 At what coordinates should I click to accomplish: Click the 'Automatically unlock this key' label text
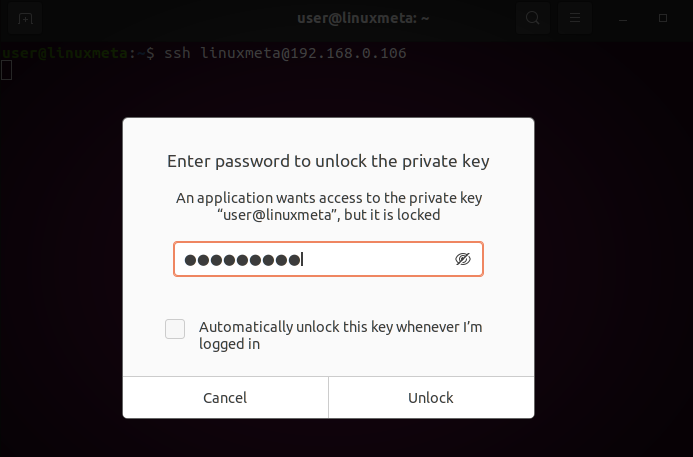(x=340, y=335)
